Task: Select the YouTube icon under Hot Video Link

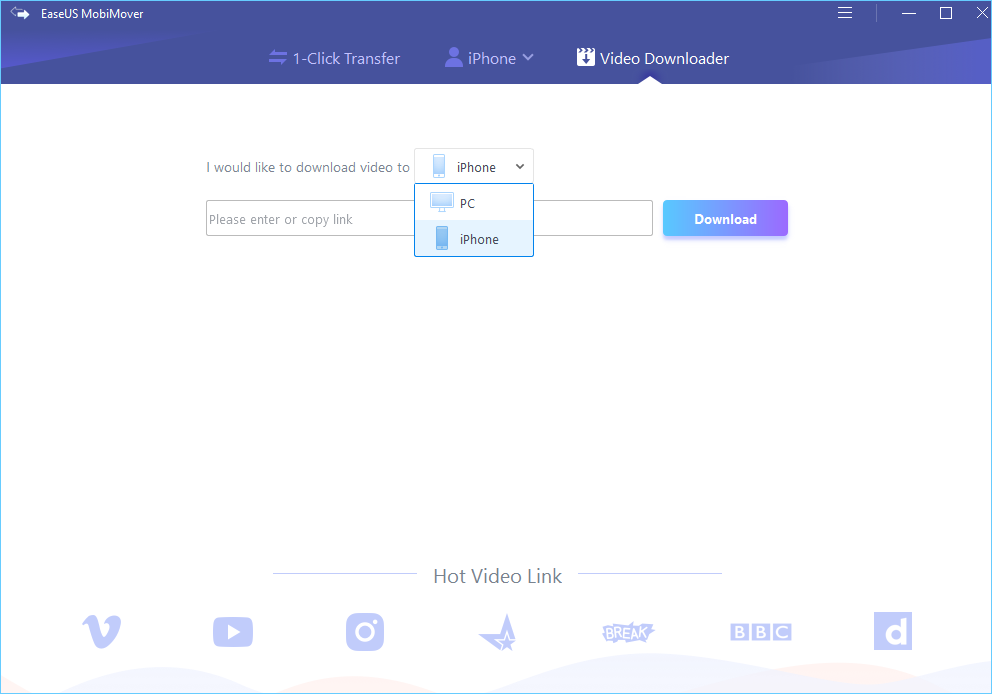Action: tap(232, 631)
